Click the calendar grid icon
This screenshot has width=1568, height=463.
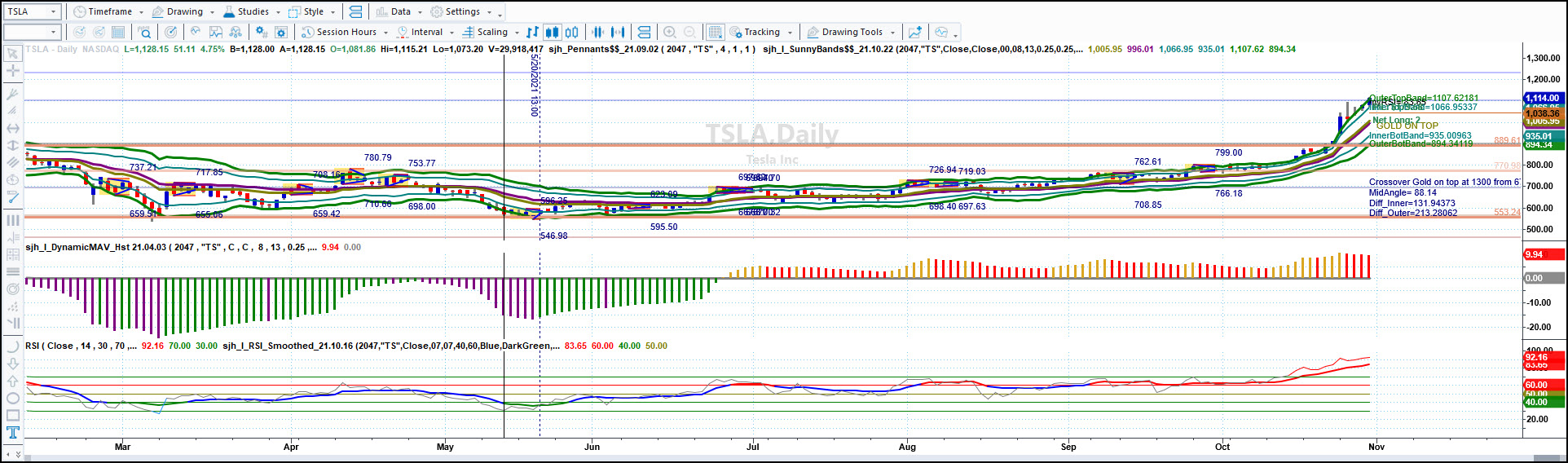118,32
